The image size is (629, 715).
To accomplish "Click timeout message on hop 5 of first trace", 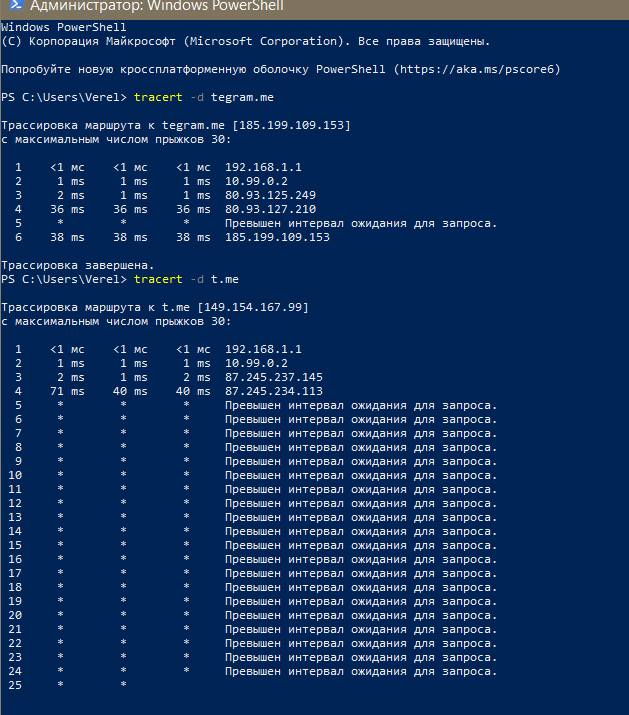I will [361, 223].
